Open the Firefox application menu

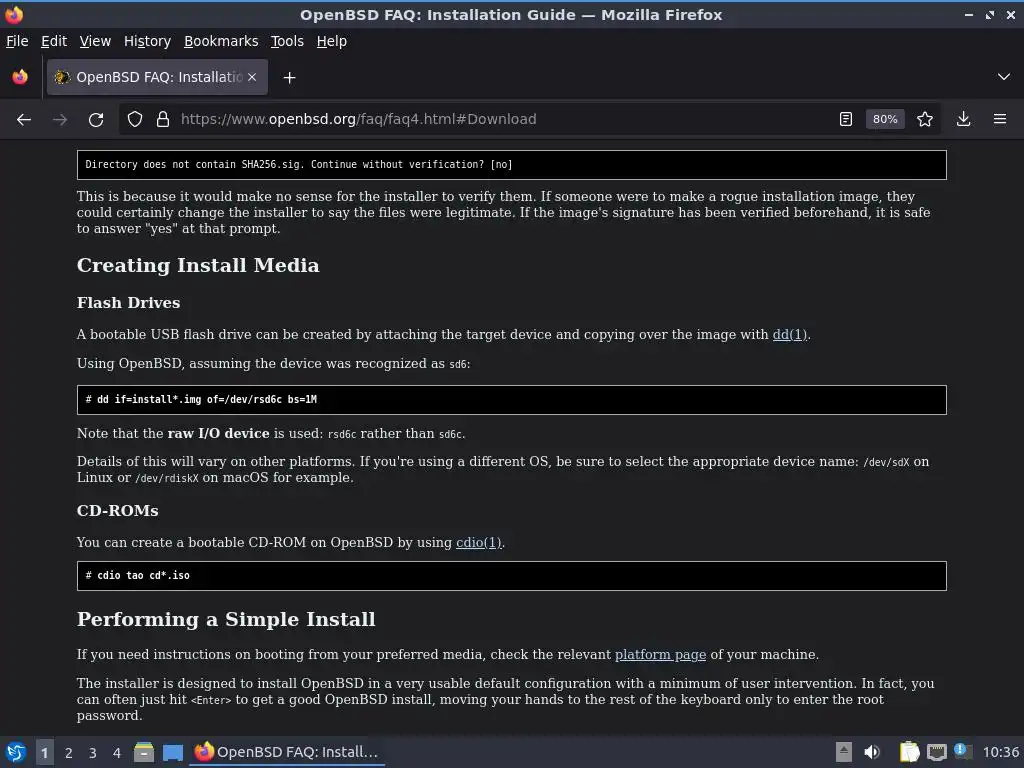click(1000, 120)
